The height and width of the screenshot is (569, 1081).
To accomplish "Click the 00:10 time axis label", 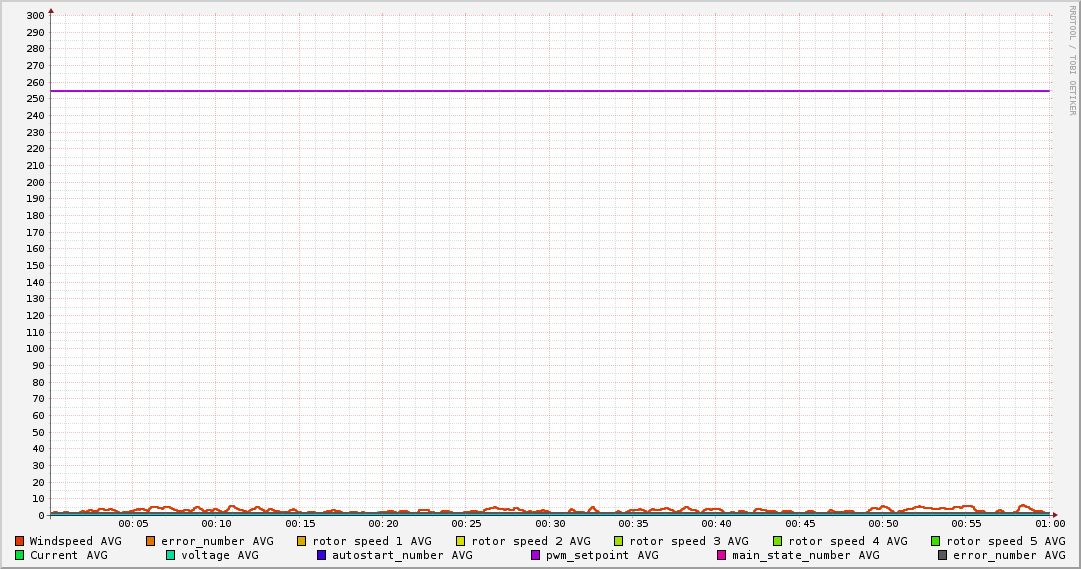I will [x=216, y=524].
